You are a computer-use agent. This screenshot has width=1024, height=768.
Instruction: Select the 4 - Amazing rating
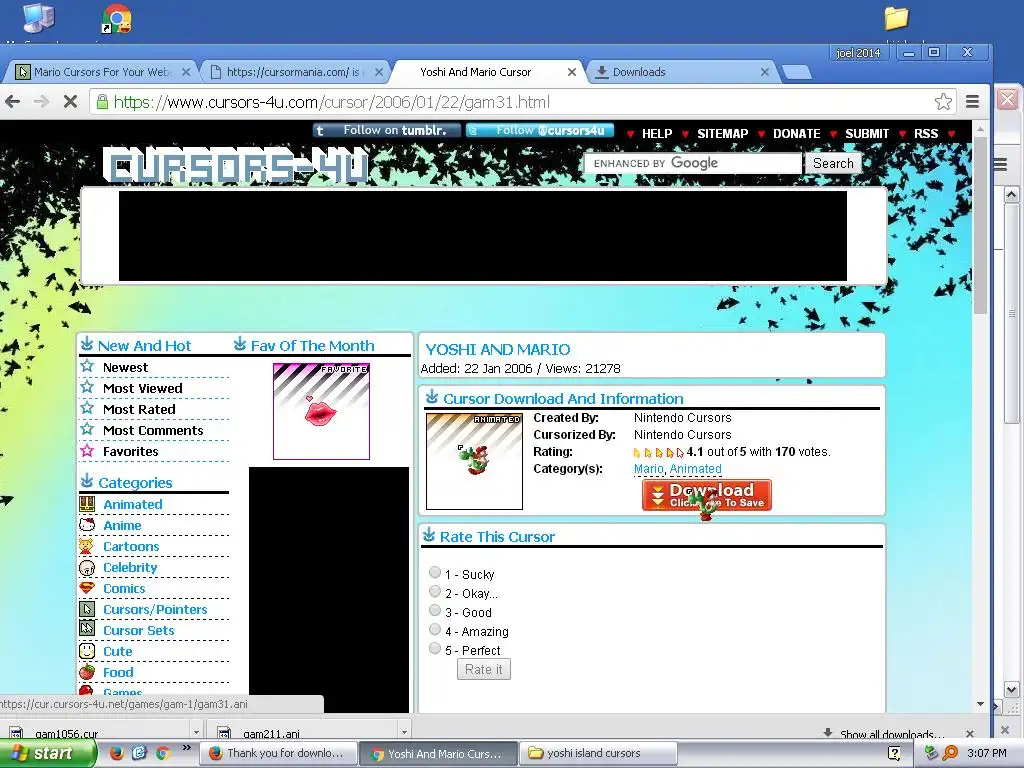435,629
